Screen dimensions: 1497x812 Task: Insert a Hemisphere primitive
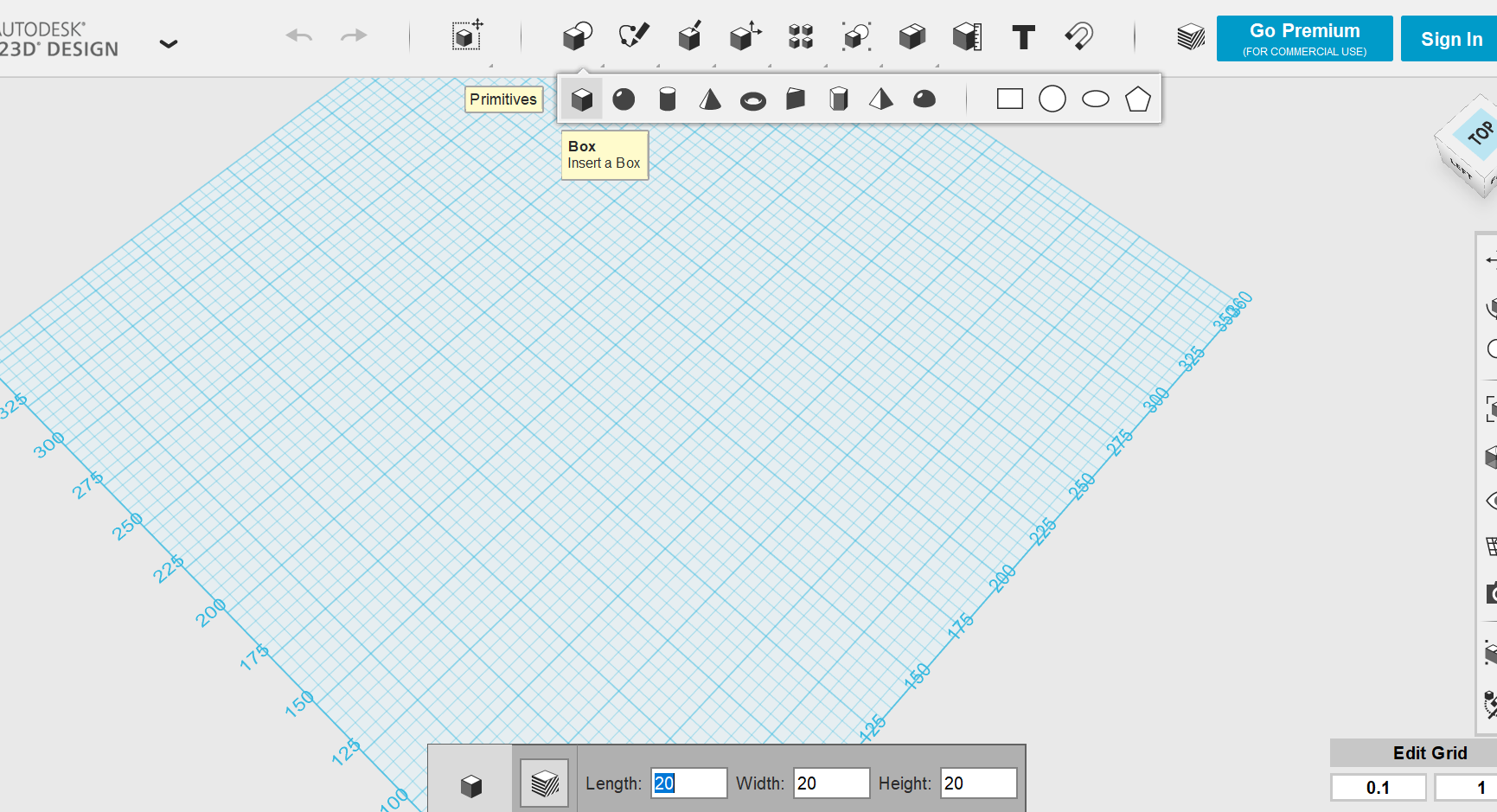[x=924, y=99]
